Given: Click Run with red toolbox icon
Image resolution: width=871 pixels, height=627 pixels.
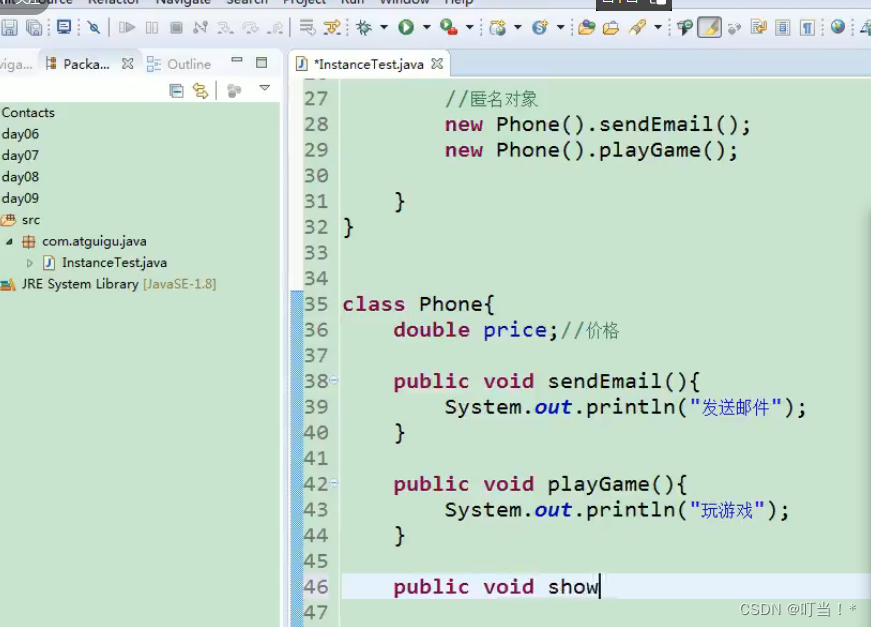Looking at the screenshot, I should coord(449,27).
